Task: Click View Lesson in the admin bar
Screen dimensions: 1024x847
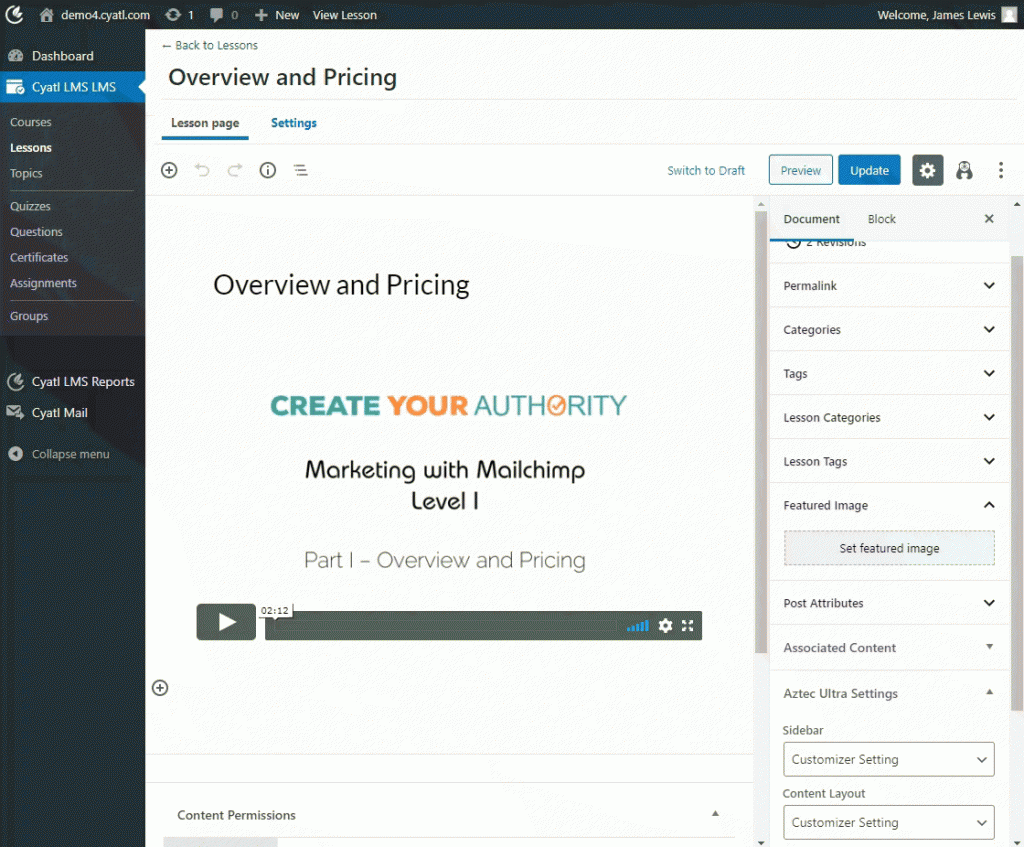Action: tap(345, 14)
